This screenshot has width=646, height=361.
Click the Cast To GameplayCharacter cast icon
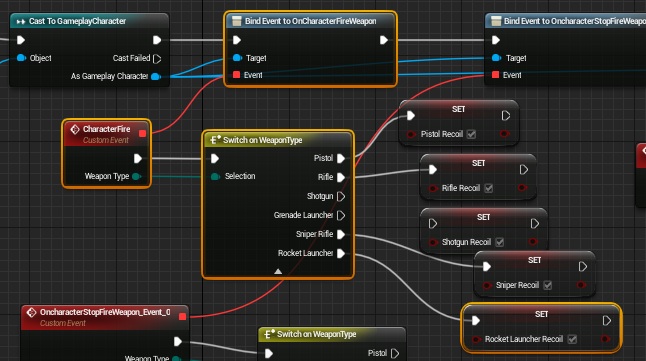click(x=21, y=21)
